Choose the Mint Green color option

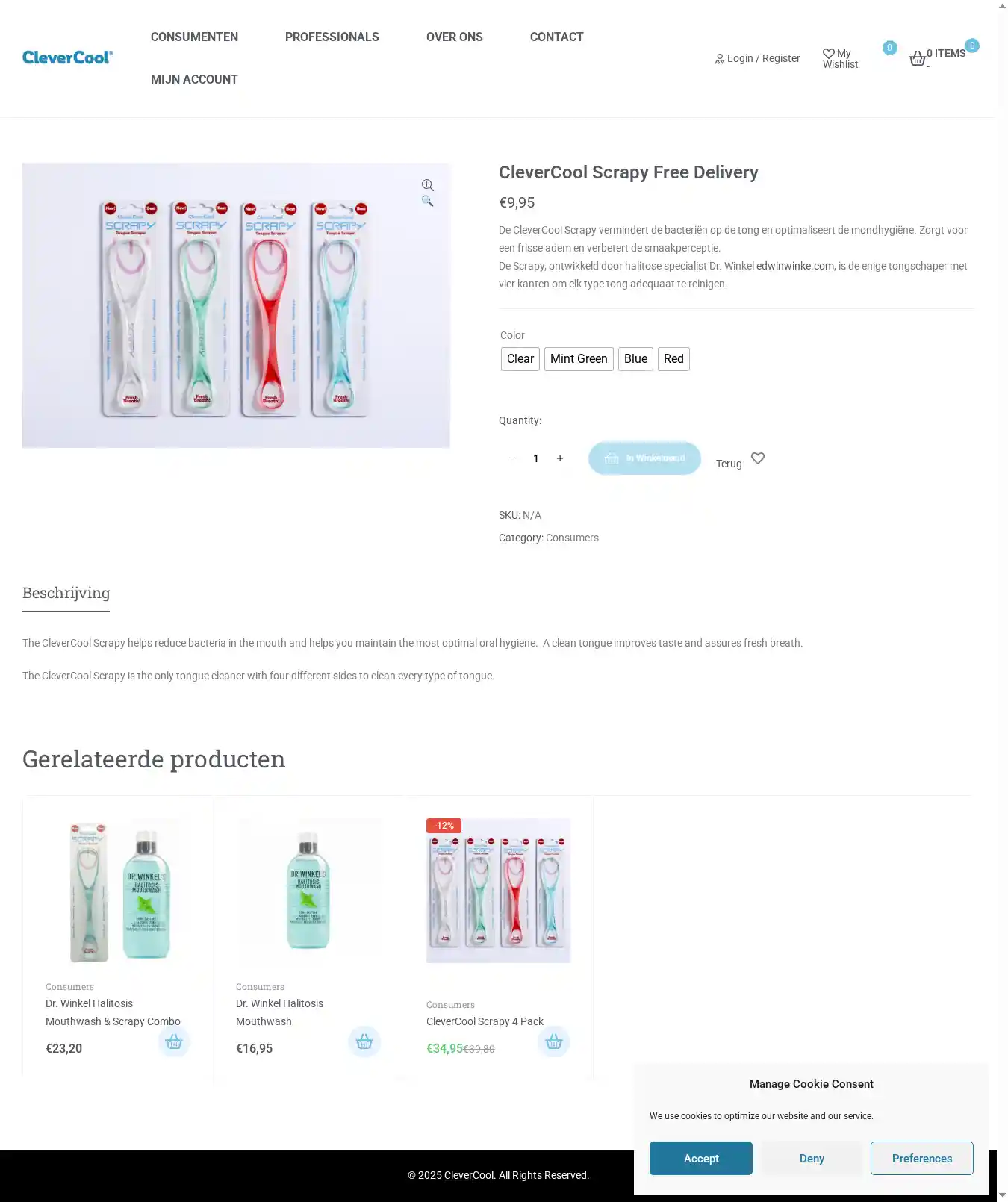pyautogui.click(x=579, y=359)
